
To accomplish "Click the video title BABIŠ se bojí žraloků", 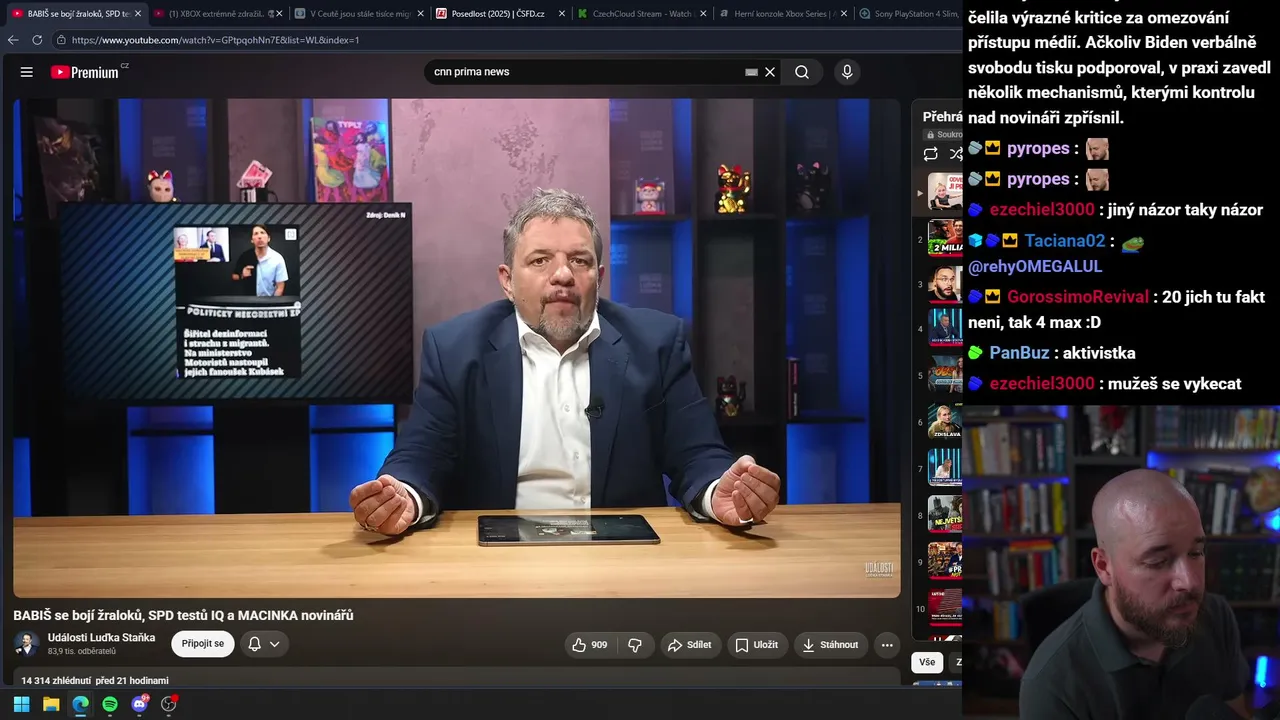I will tap(183, 615).
